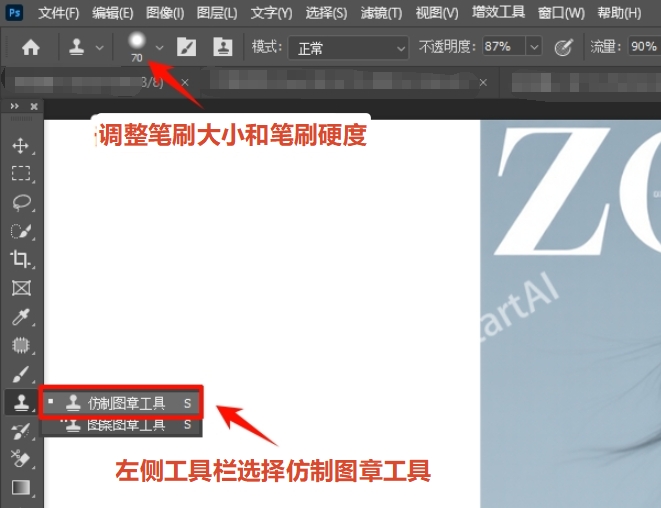Select the Quick Selection tool

[x=21, y=231]
